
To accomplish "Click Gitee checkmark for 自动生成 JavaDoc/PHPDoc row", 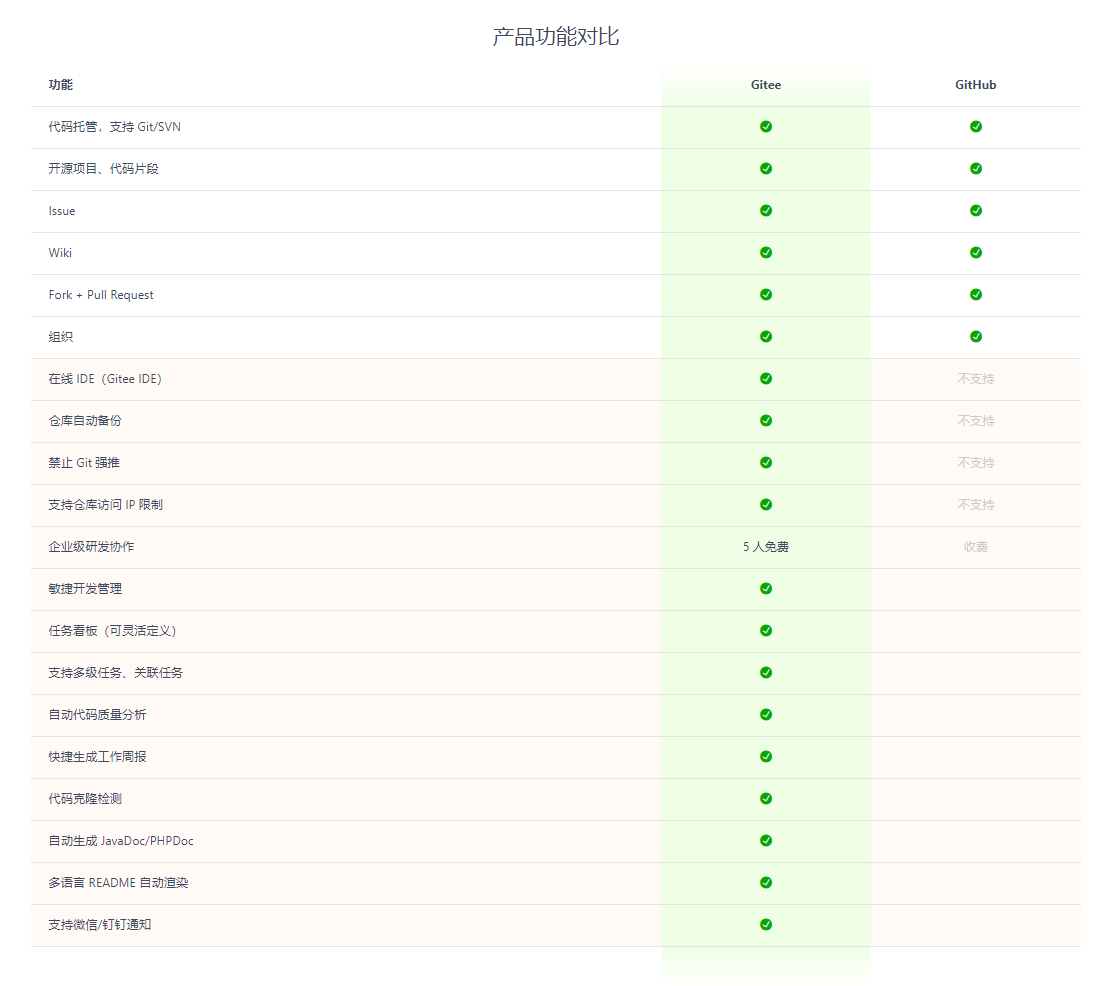I will [x=766, y=840].
